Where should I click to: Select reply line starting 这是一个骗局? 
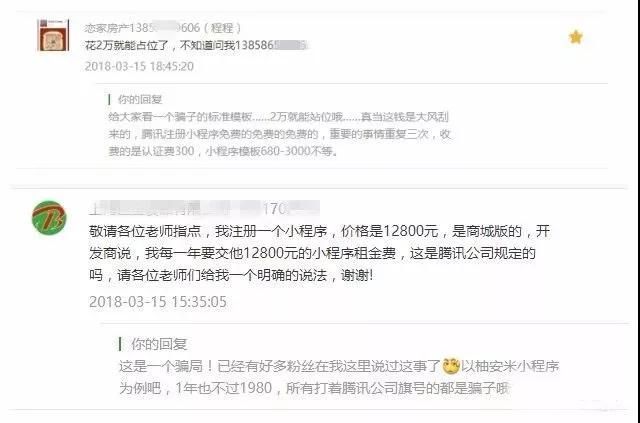(339, 366)
